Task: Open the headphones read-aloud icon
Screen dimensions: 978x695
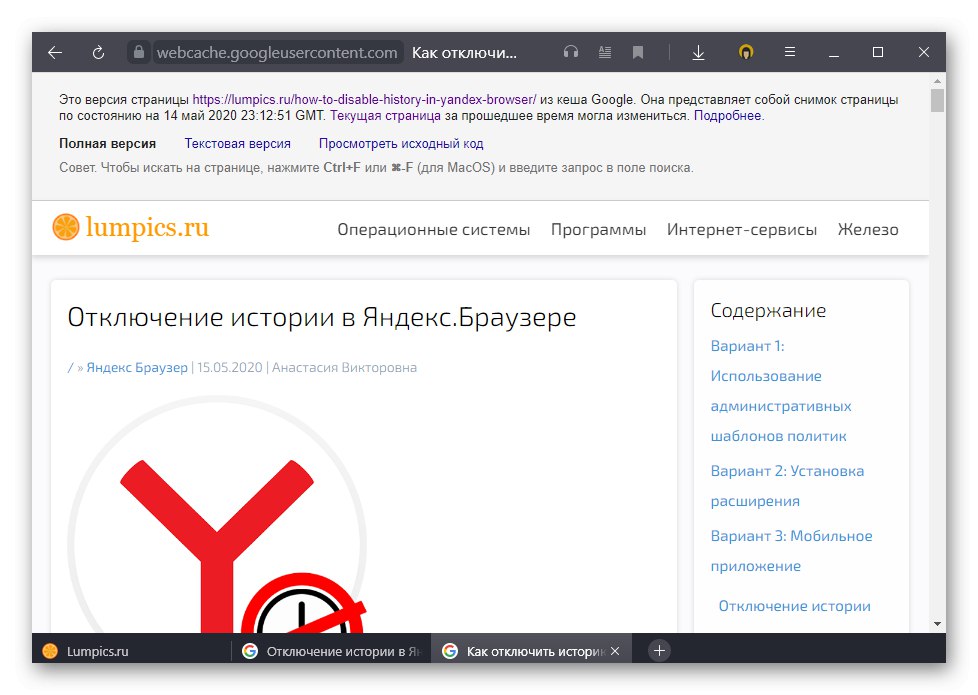Action: (x=571, y=52)
